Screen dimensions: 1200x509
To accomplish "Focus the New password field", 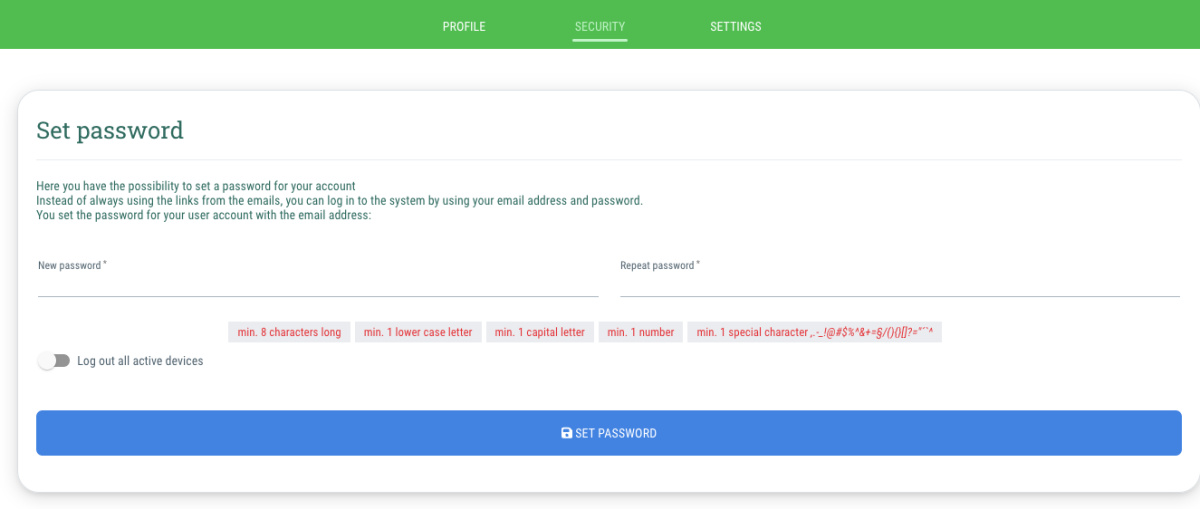I will pos(318,284).
